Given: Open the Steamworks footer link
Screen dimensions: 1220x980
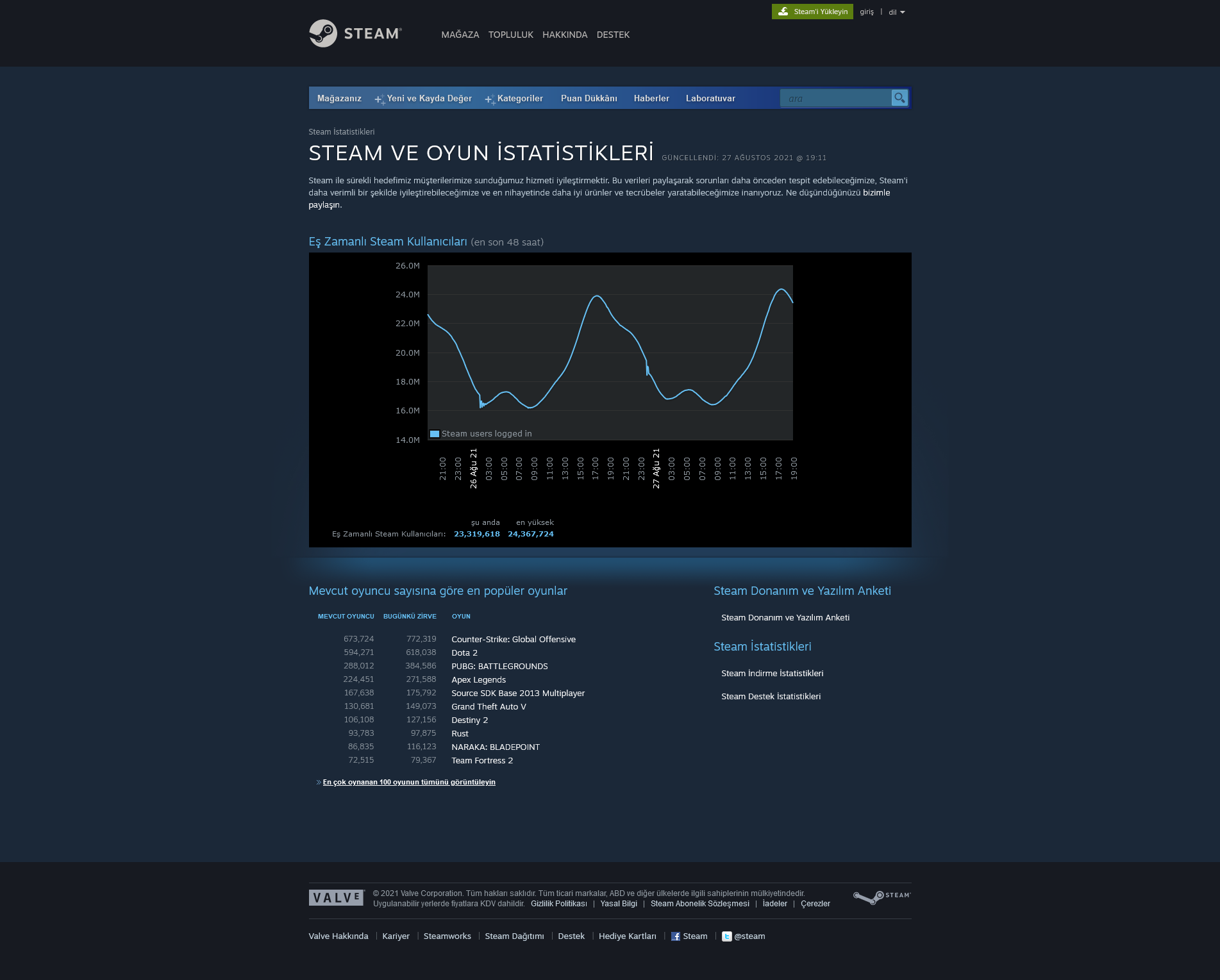Looking at the screenshot, I should pyautogui.click(x=447, y=936).
